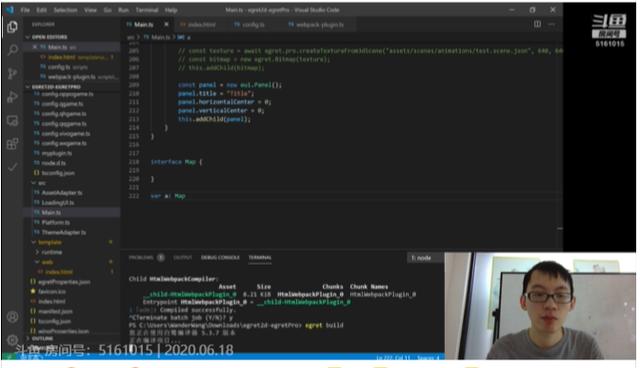Click the VS Code logo in the title bar
Viewport: 640px width, 368px height.
10,10
